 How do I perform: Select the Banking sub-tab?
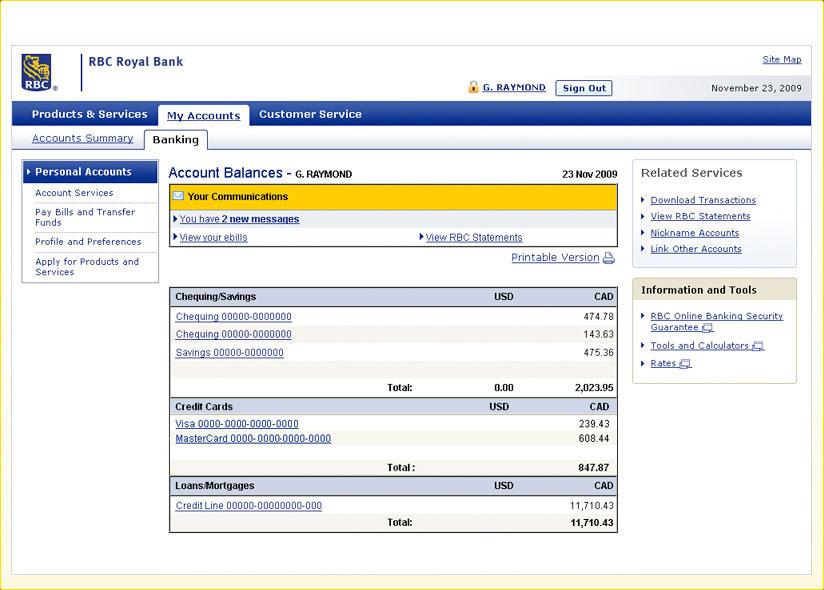[176, 140]
